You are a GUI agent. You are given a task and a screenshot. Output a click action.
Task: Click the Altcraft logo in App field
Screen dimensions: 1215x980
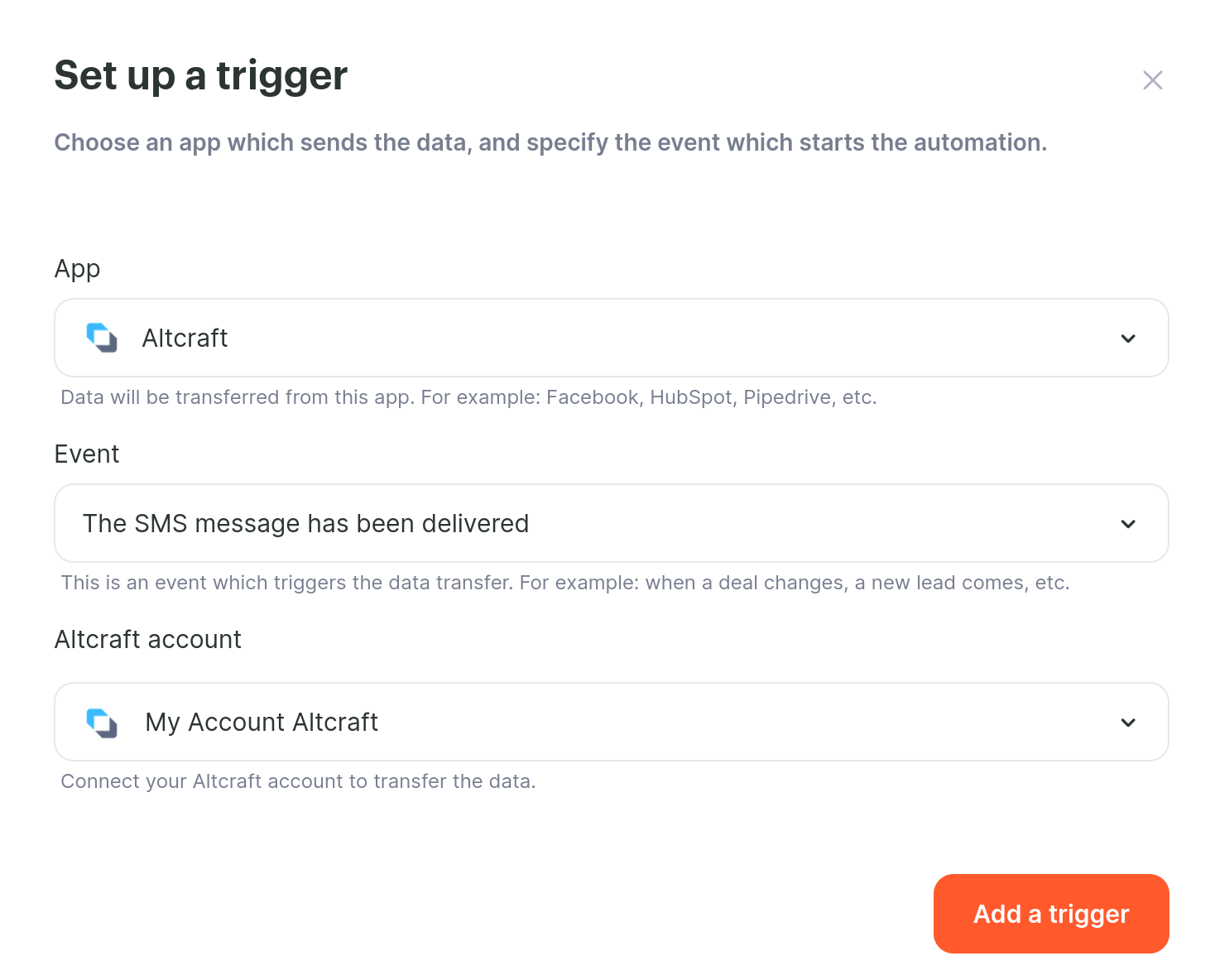point(102,338)
